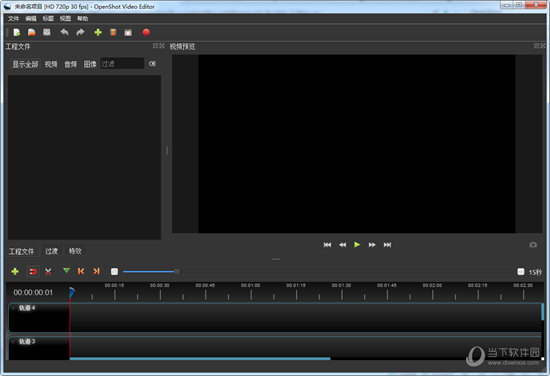
Task: Show all files with the 显示全部 filter
Action: [25, 64]
